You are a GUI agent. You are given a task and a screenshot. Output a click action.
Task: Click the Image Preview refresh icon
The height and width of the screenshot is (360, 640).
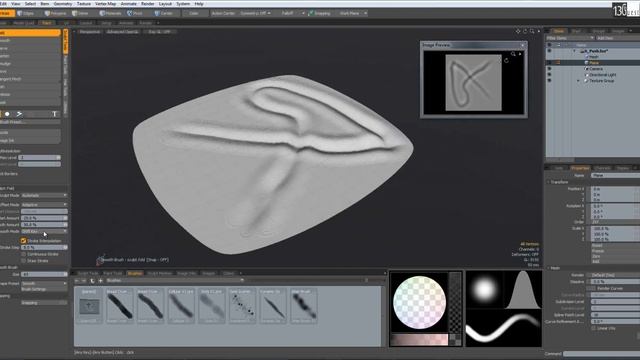coord(507,60)
